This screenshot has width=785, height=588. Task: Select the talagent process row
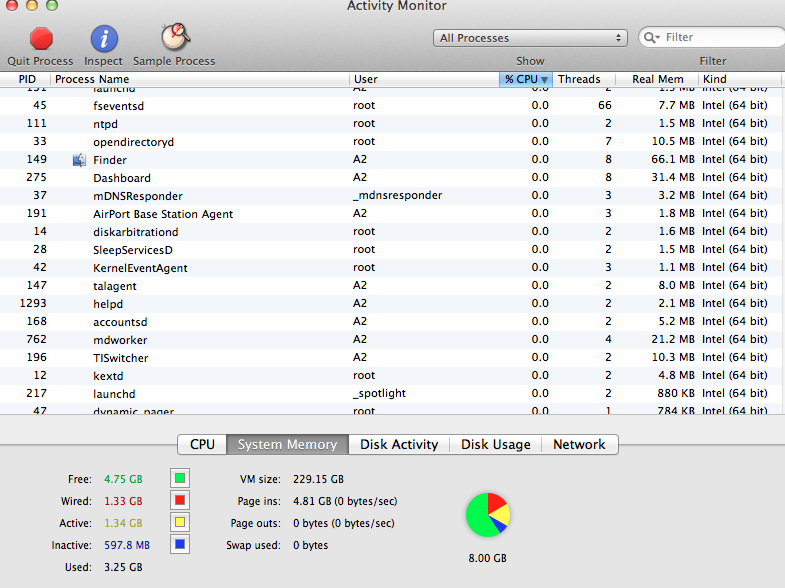pos(392,286)
